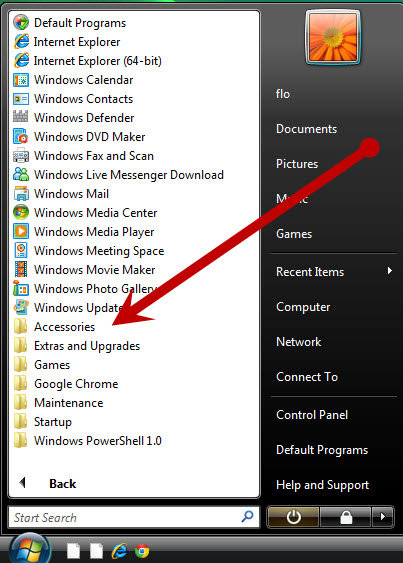Click the Windows DVD Maker icon
This screenshot has height=563, width=403.
[21, 137]
